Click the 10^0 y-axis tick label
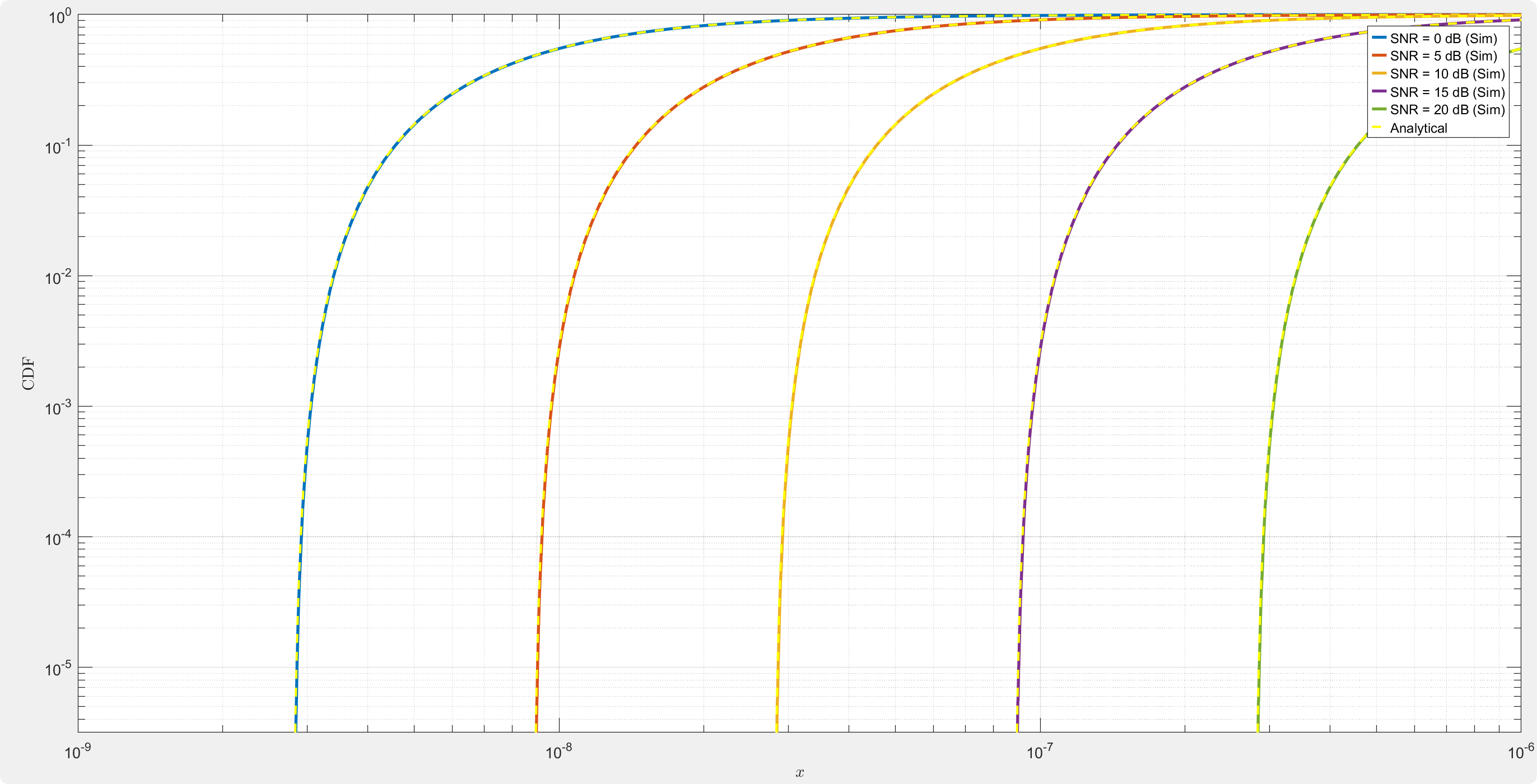Screen dimensions: 1537x784 (59, 17)
